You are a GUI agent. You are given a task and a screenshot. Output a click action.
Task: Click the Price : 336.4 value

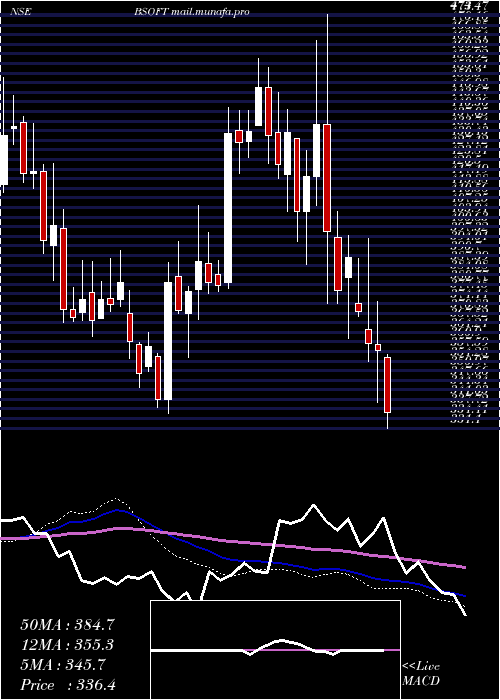click(x=69, y=685)
